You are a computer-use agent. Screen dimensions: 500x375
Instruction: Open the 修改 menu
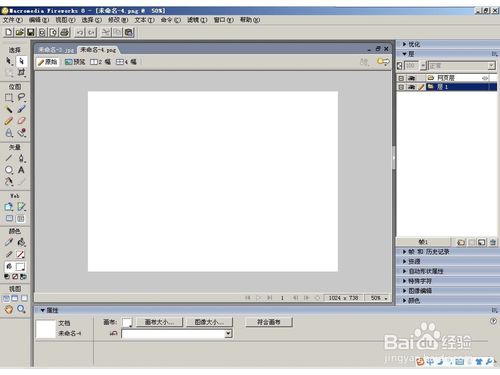pos(118,20)
